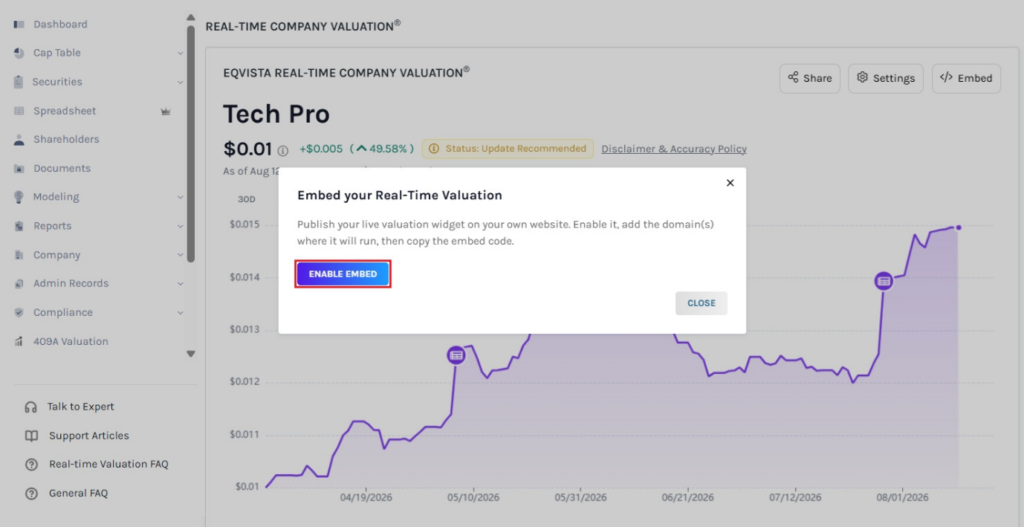The image size is (1024, 527).
Task: Expand the Compliance menu chevron
Action: (180, 313)
